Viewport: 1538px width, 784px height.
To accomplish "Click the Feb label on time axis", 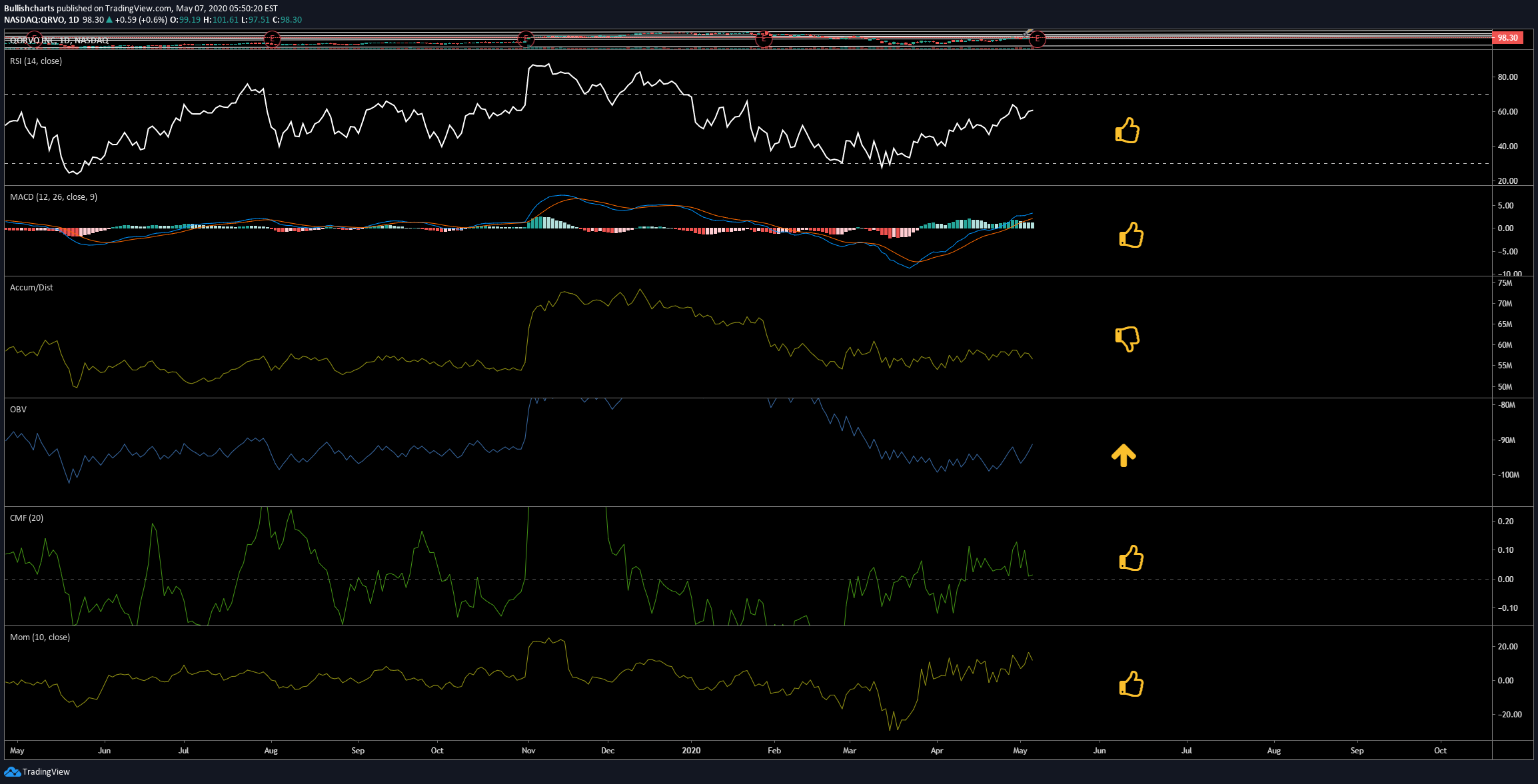I will 774,751.
